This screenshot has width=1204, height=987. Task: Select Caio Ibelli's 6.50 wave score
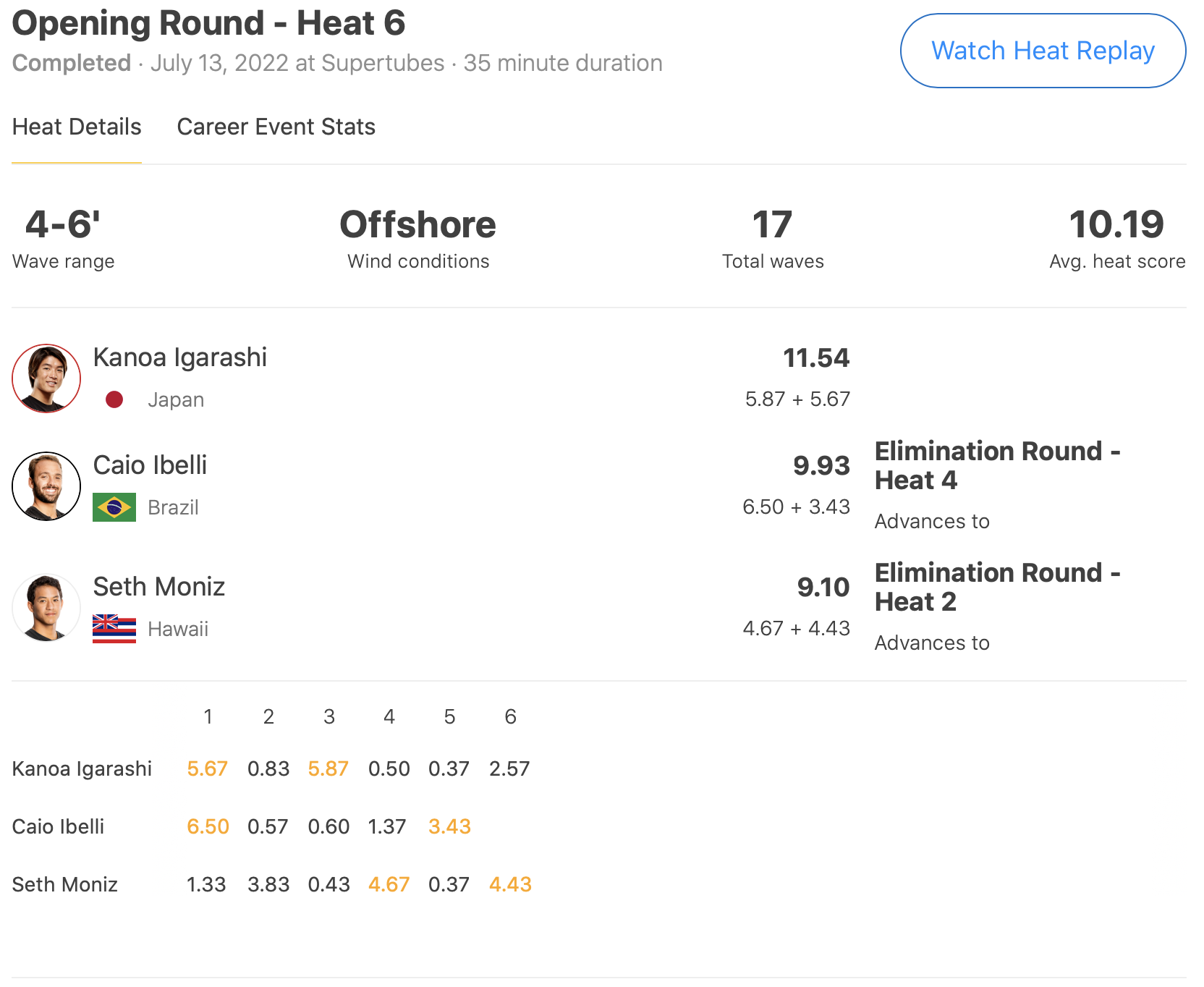click(x=208, y=826)
